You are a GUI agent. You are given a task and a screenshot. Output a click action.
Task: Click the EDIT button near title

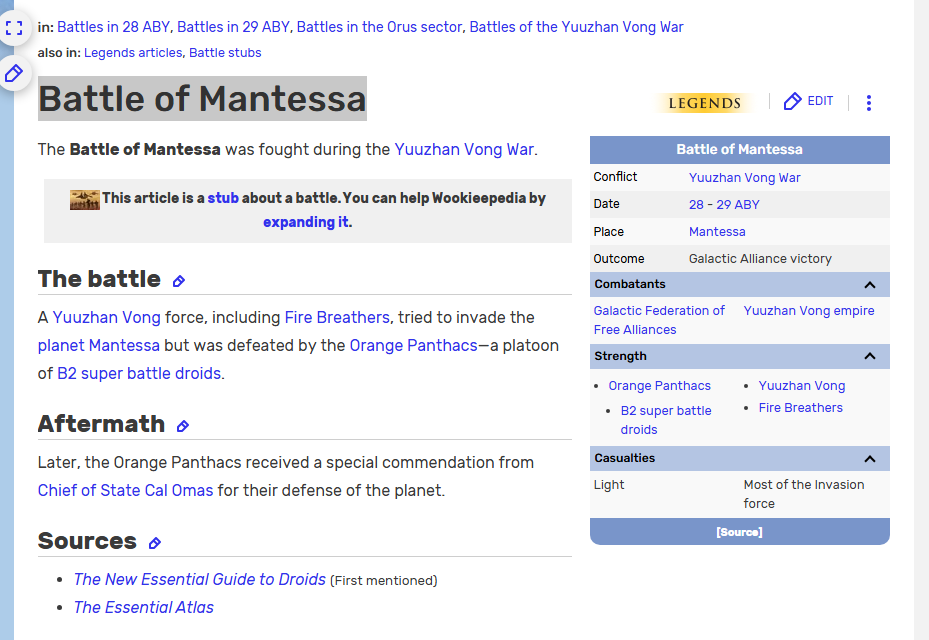[x=809, y=101]
